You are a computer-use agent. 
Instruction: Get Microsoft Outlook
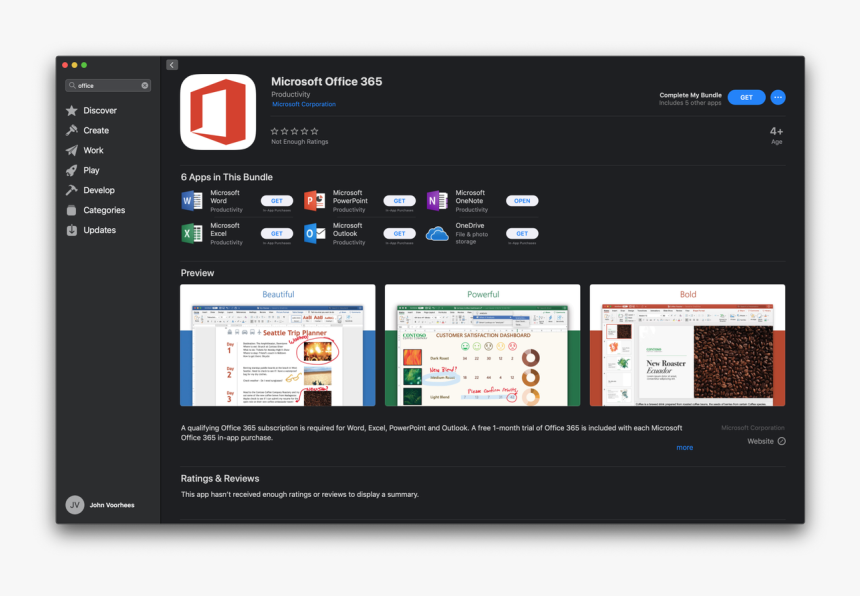[x=399, y=234]
